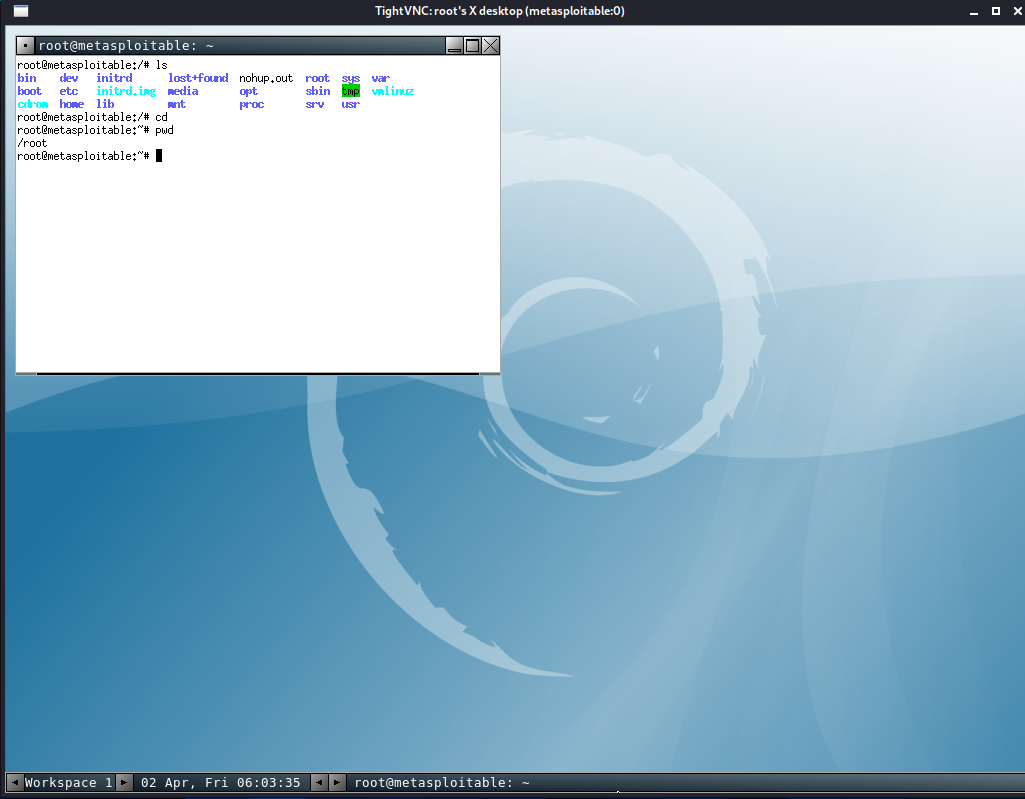Click the 'nohup.out' file name
Screen dimensions: 1025x799
tap(266, 78)
